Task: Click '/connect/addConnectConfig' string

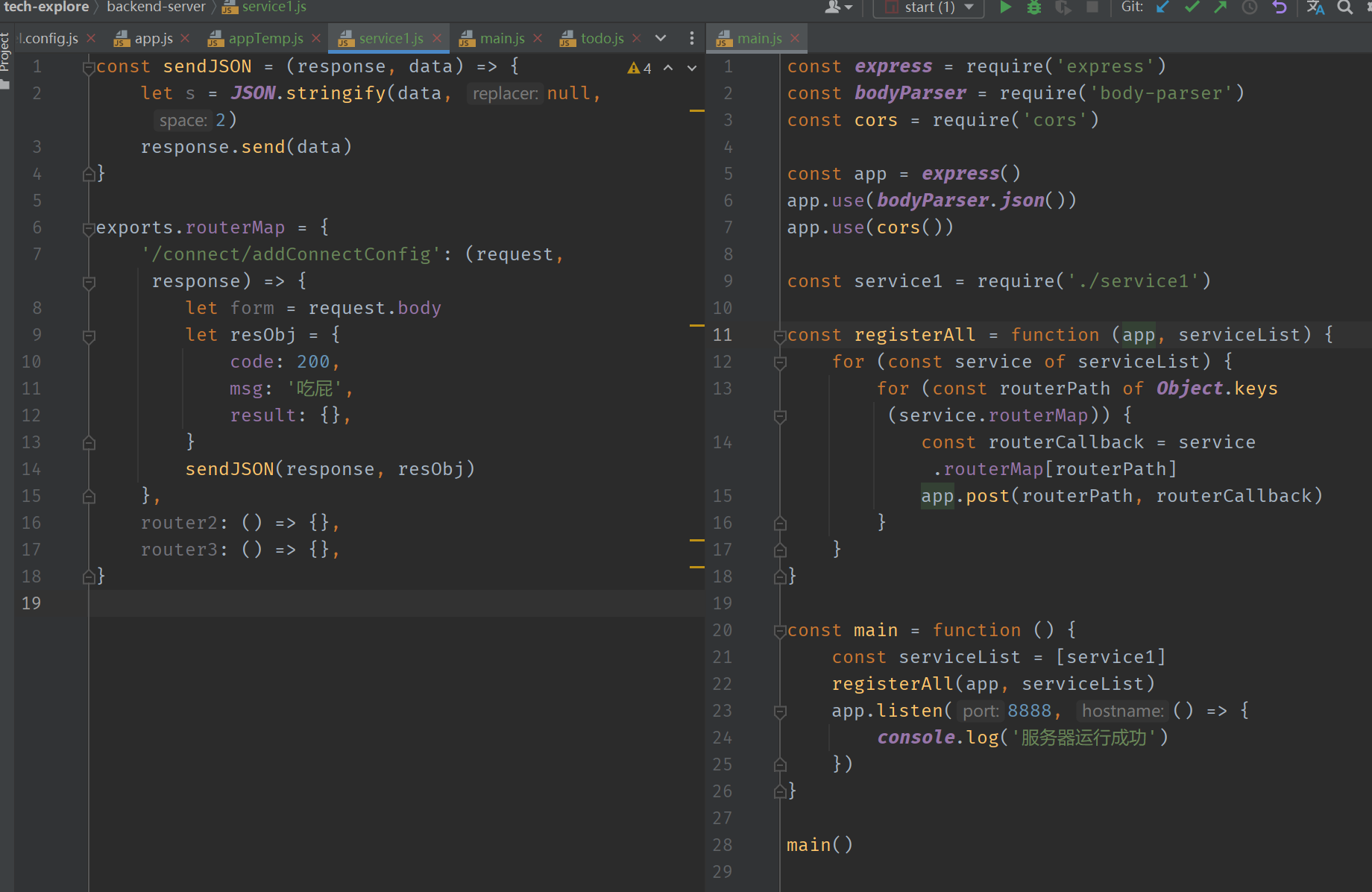Action: 291,254
